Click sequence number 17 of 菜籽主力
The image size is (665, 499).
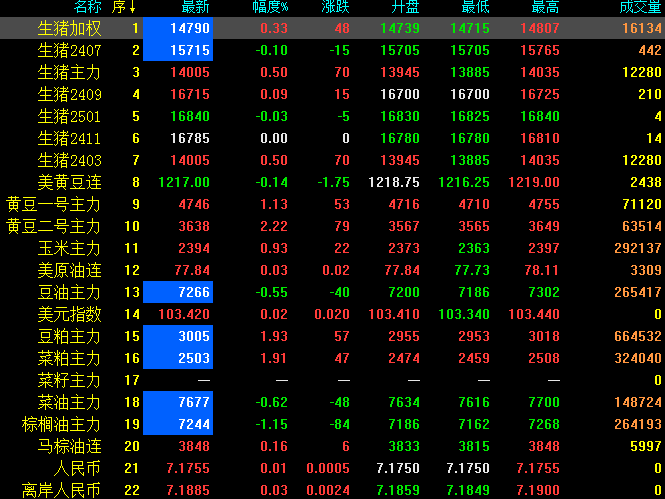[132, 381]
